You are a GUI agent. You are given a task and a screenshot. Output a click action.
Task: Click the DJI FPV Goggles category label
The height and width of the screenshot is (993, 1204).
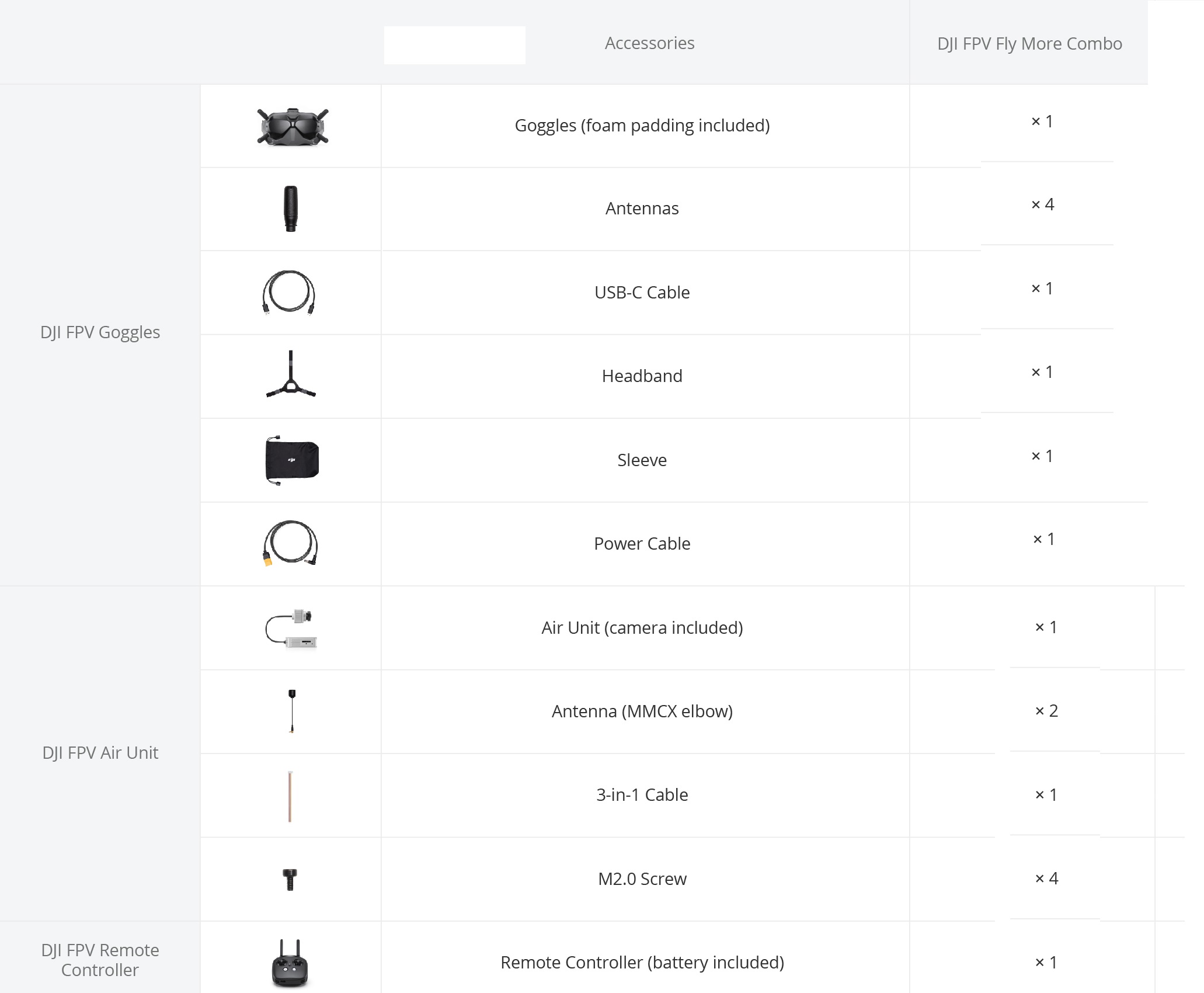click(x=100, y=332)
